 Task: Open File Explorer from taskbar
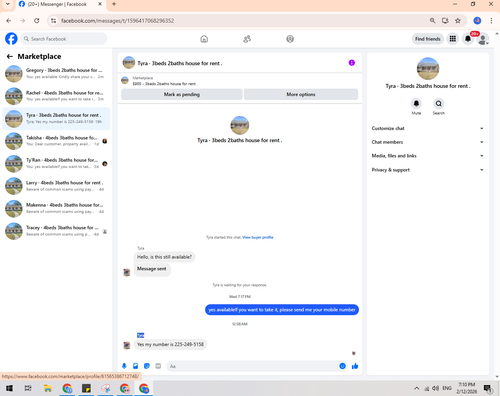pyautogui.click(x=48, y=388)
